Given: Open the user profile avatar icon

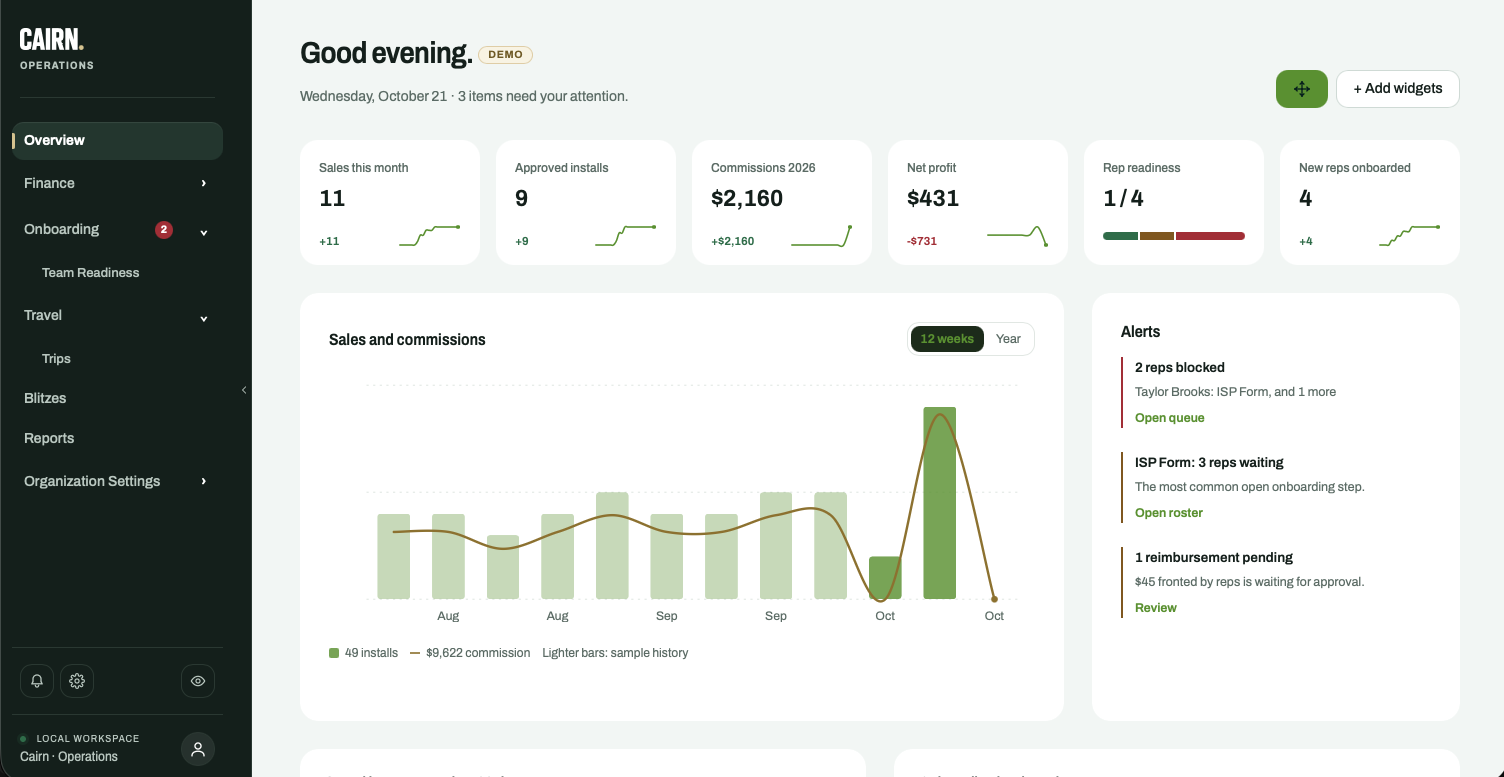Looking at the screenshot, I should pyautogui.click(x=198, y=749).
